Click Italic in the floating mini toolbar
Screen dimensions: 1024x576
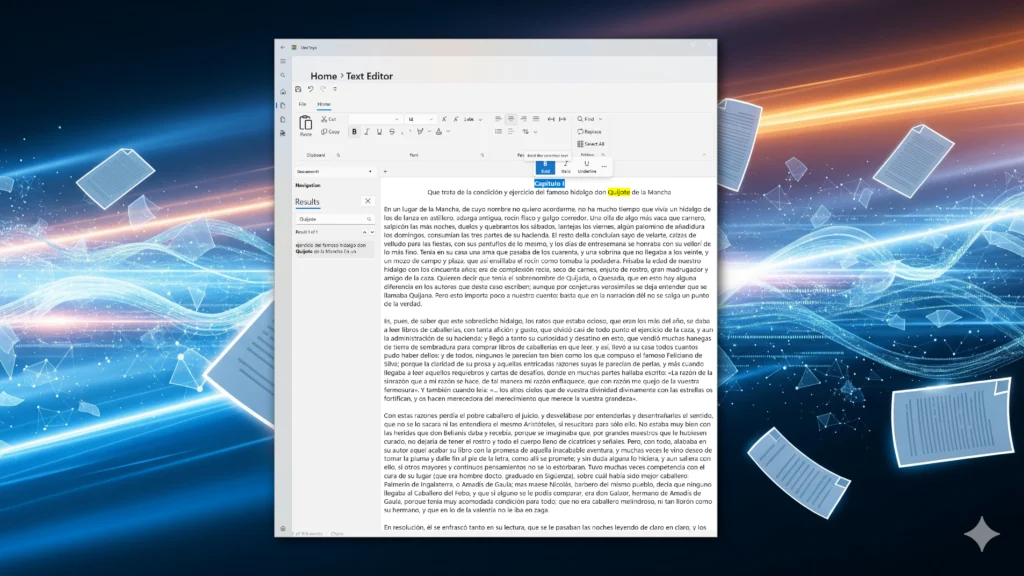click(x=566, y=167)
